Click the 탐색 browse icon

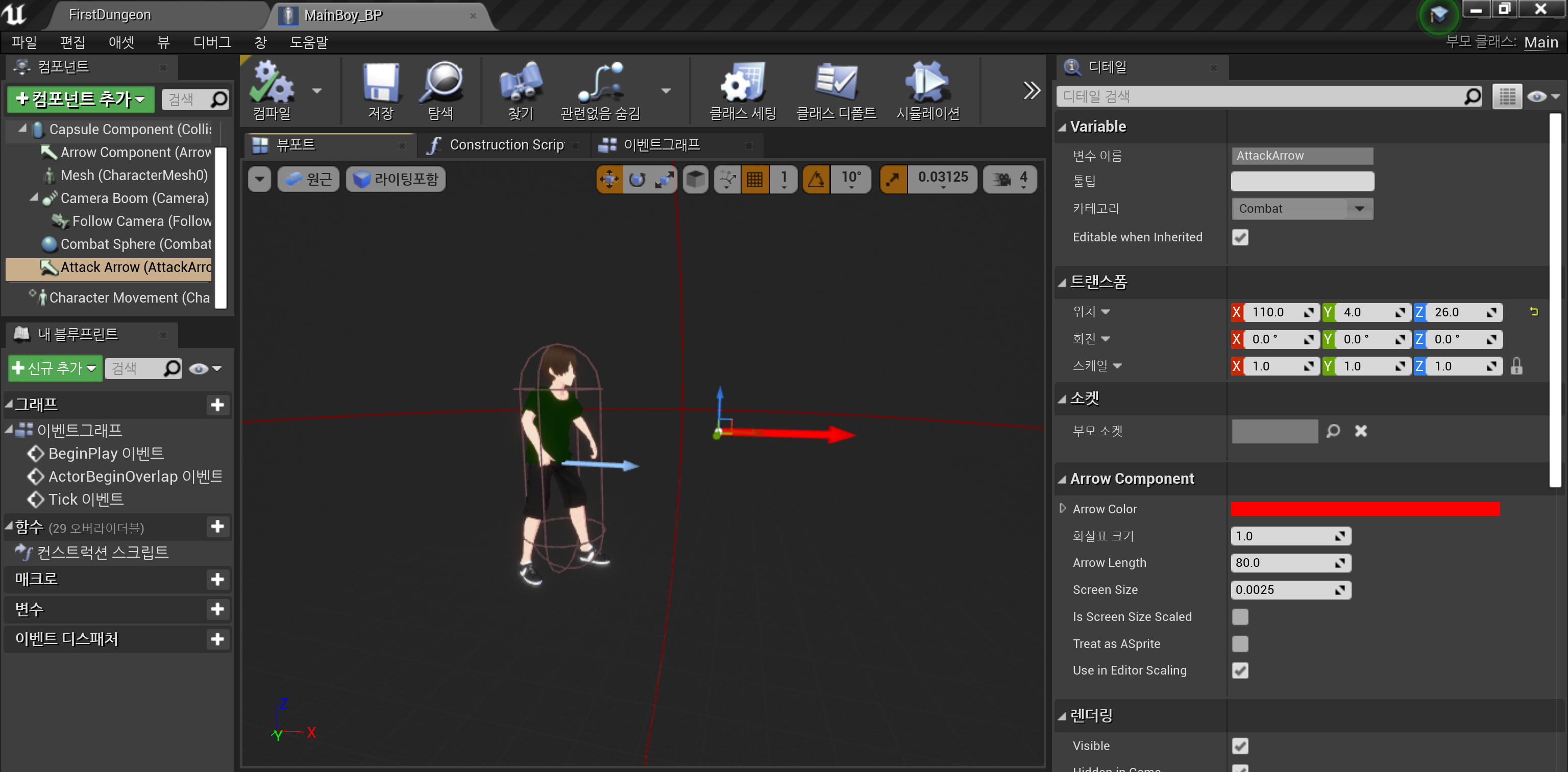click(444, 90)
